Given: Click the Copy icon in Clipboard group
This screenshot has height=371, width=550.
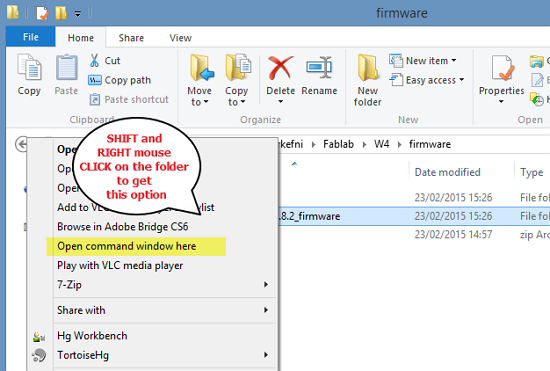Looking at the screenshot, I should (x=29, y=67).
